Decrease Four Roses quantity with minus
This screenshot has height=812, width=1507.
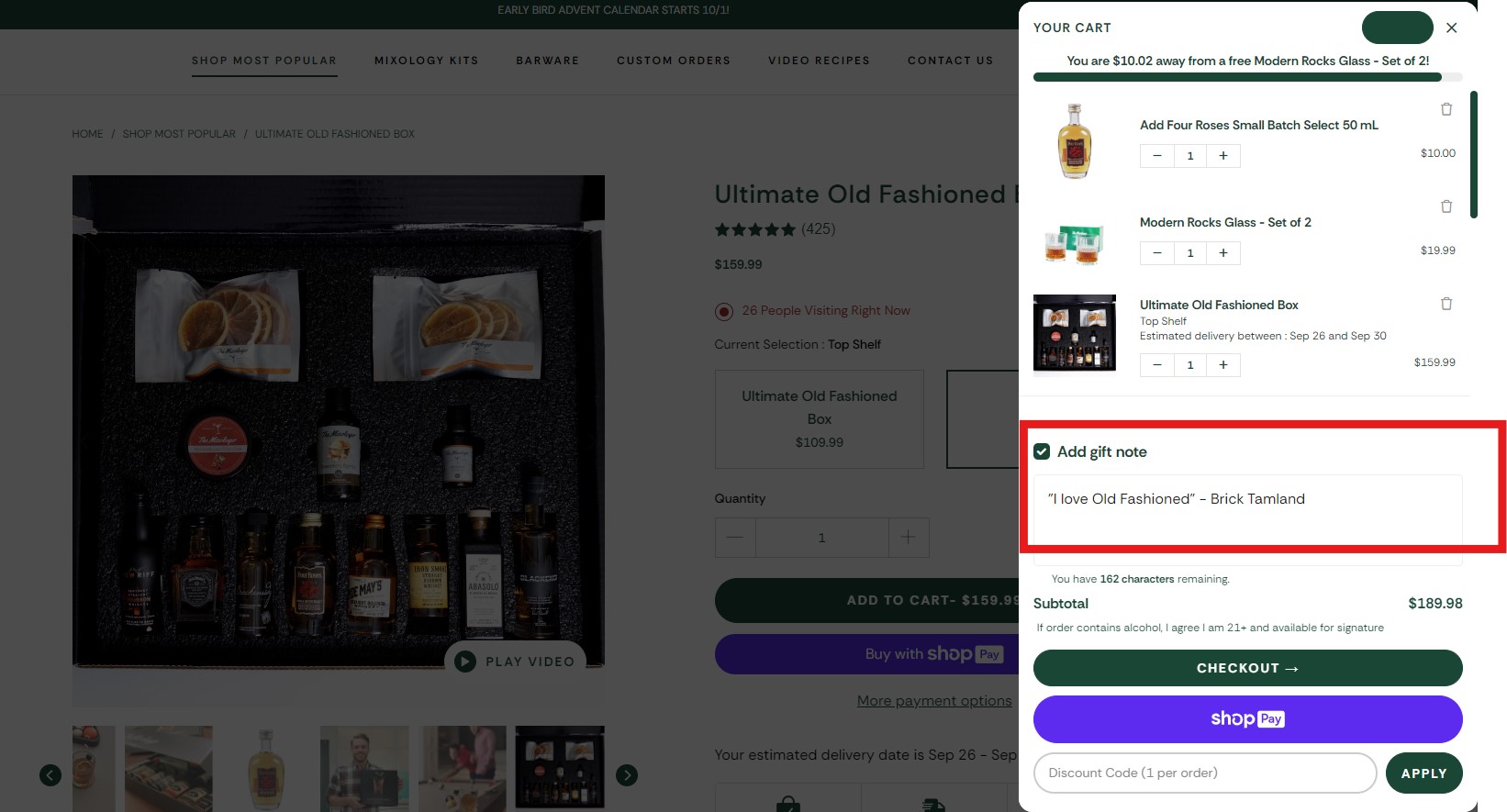coord(1156,156)
